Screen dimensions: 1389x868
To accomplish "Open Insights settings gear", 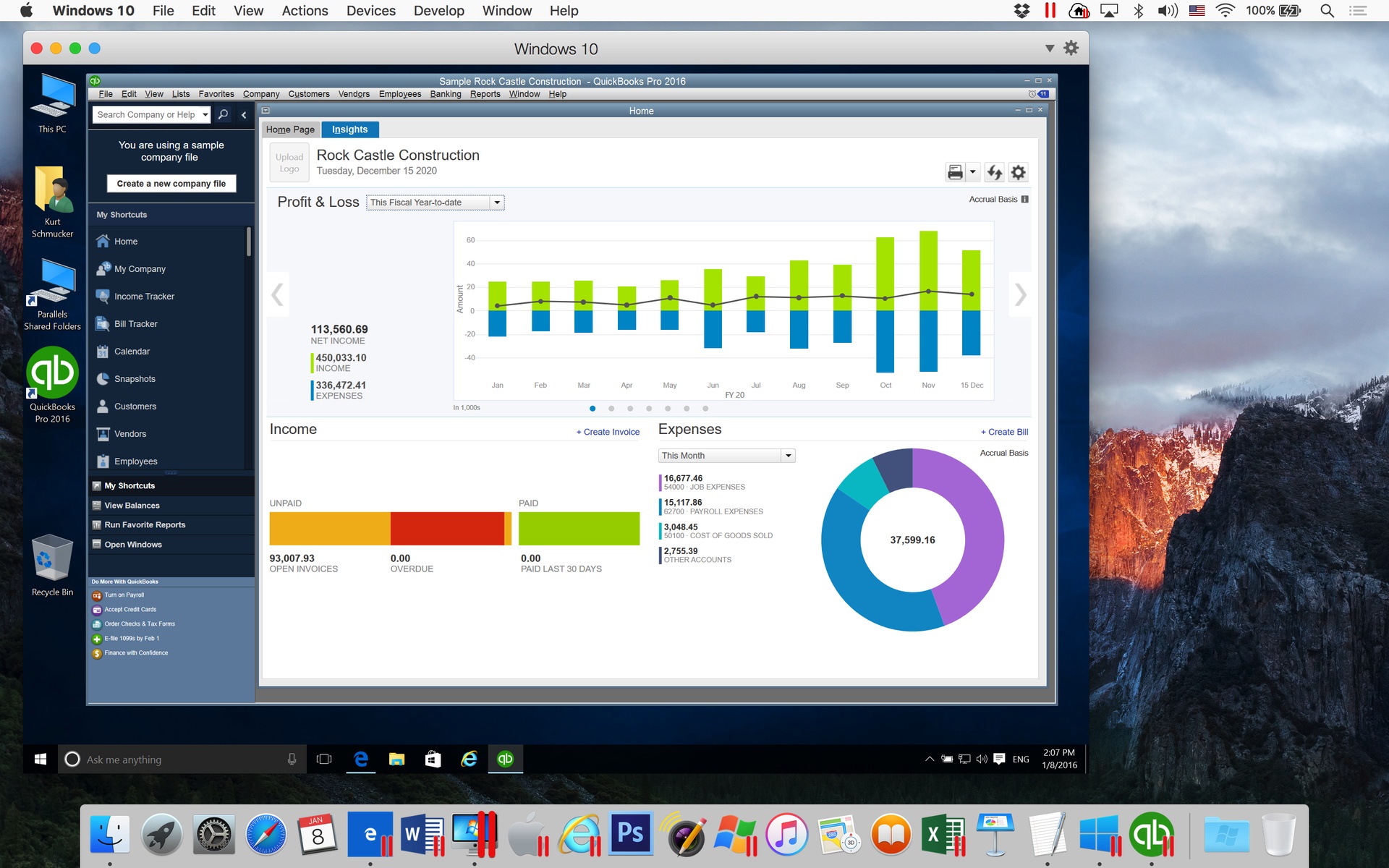I will [x=1018, y=172].
